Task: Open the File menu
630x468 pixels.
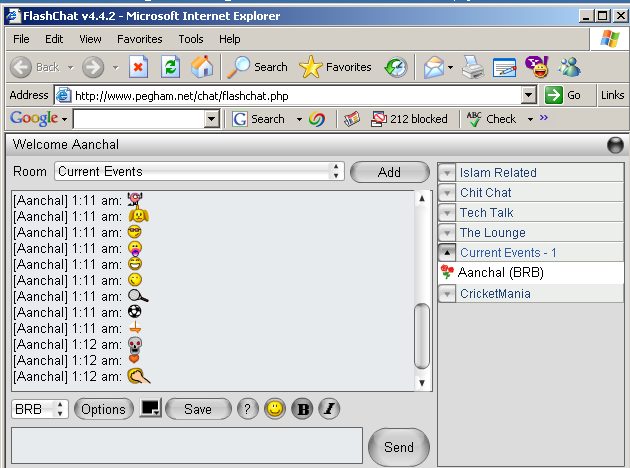Action: pyautogui.click(x=21, y=39)
